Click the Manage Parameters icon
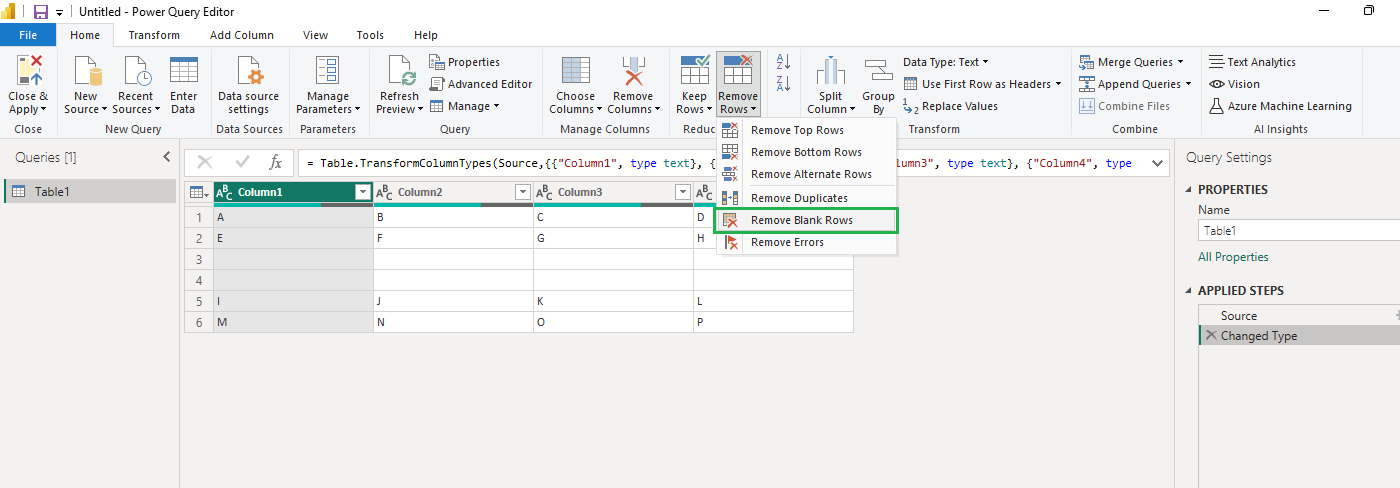The image size is (1400, 488). [x=328, y=71]
